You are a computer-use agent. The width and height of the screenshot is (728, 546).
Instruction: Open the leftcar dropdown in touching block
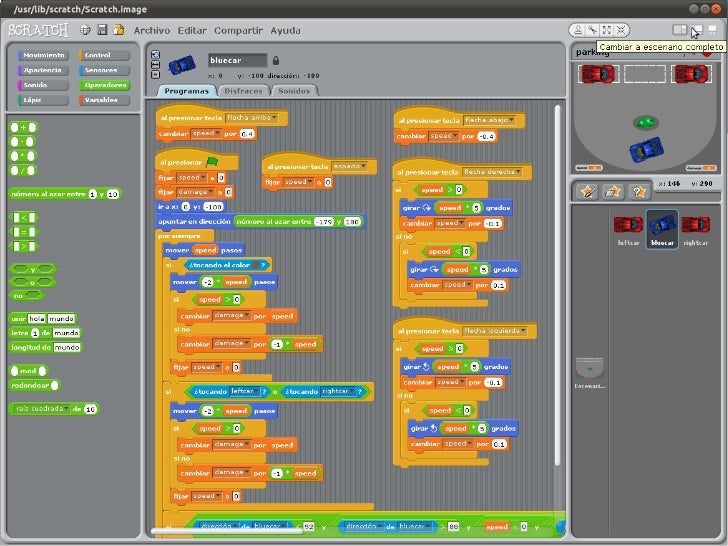[x=244, y=391]
